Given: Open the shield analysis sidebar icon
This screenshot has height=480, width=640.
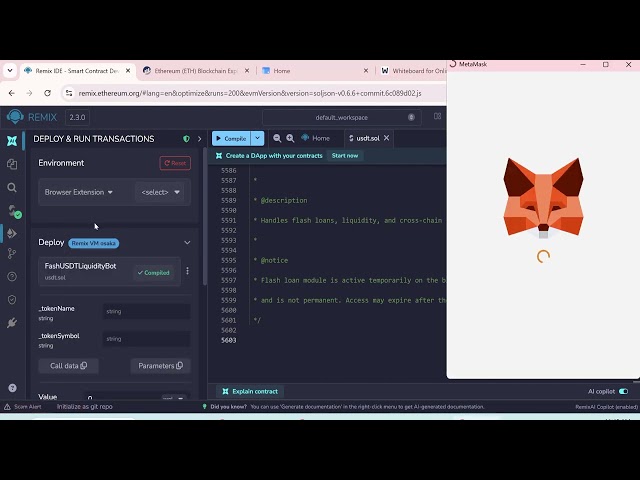Looking at the screenshot, I should 12,300.
